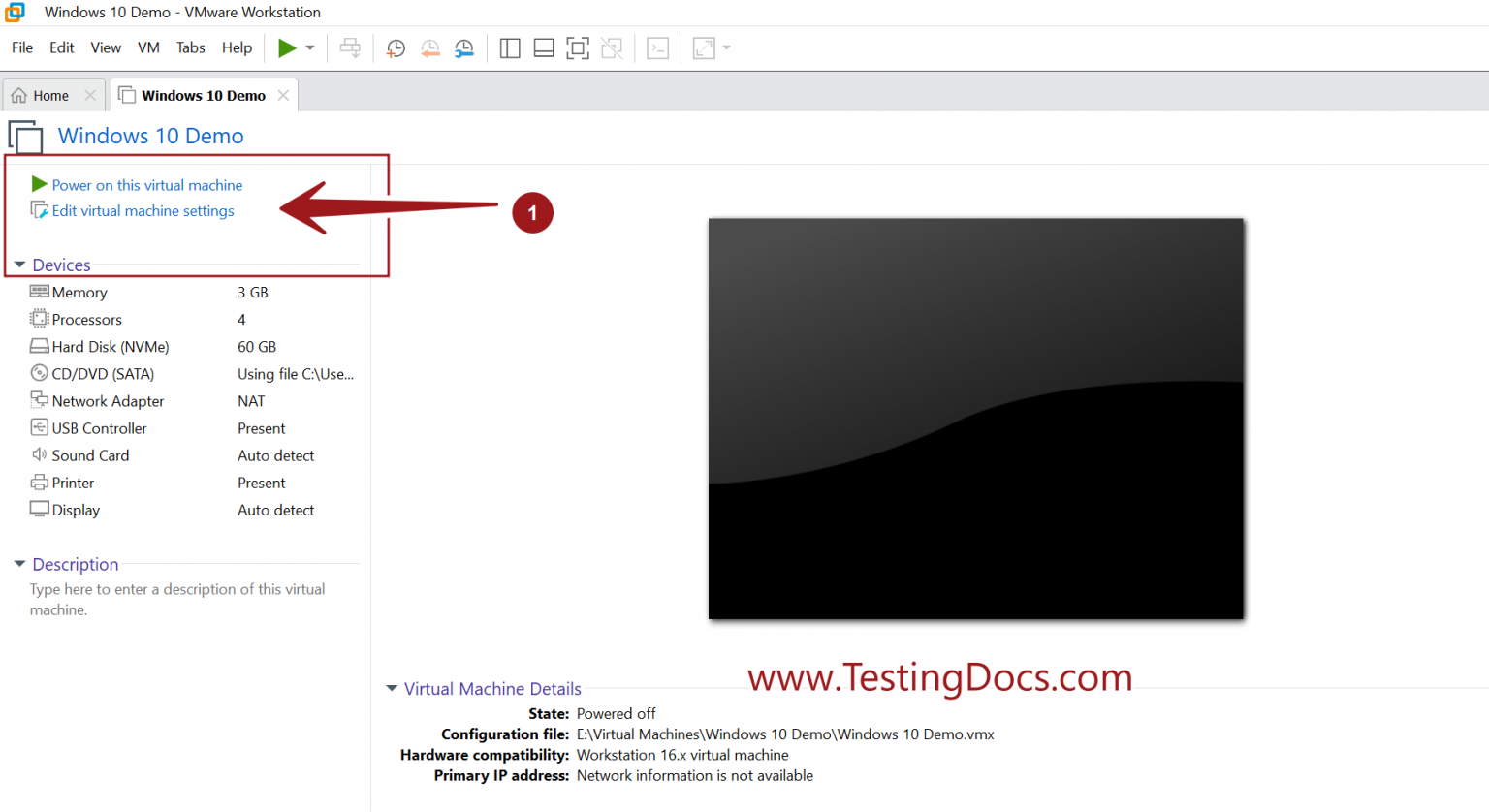This screenshot has height=812, width=1489.
Task: Collapse the Virtual Machine Details section
Action: [392, 688]
